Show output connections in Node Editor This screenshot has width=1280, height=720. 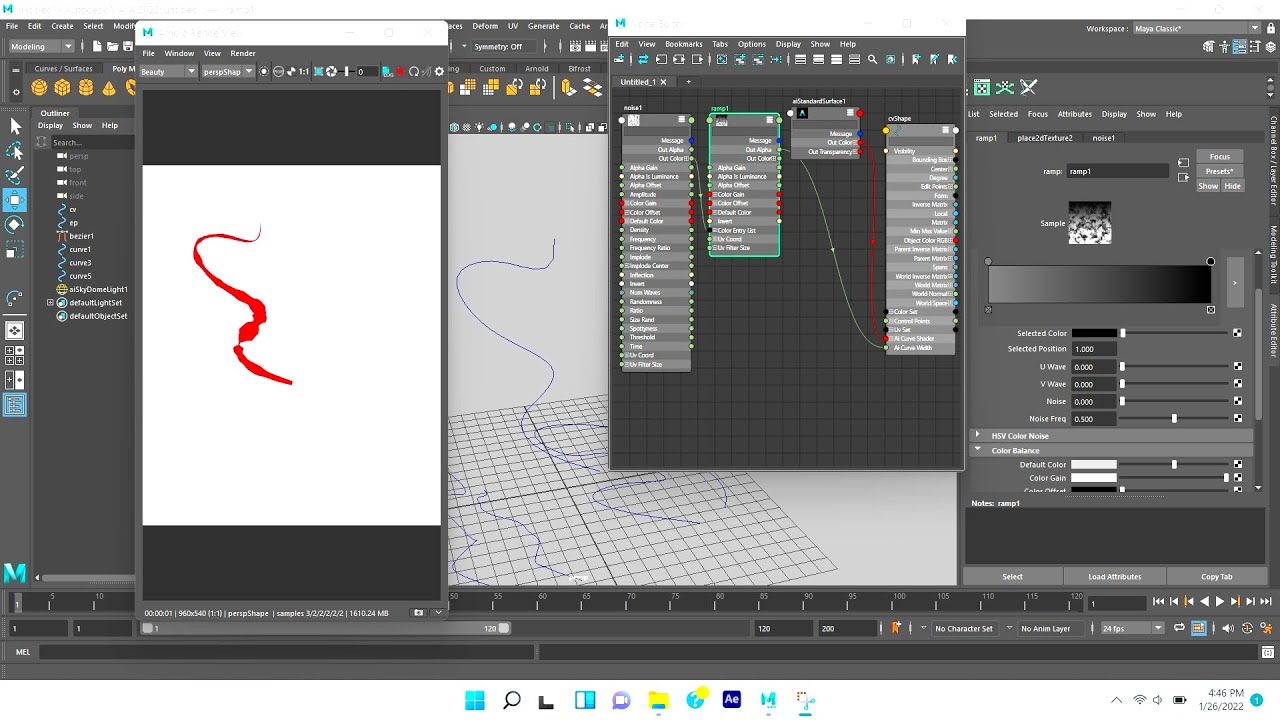coord(697,60)
